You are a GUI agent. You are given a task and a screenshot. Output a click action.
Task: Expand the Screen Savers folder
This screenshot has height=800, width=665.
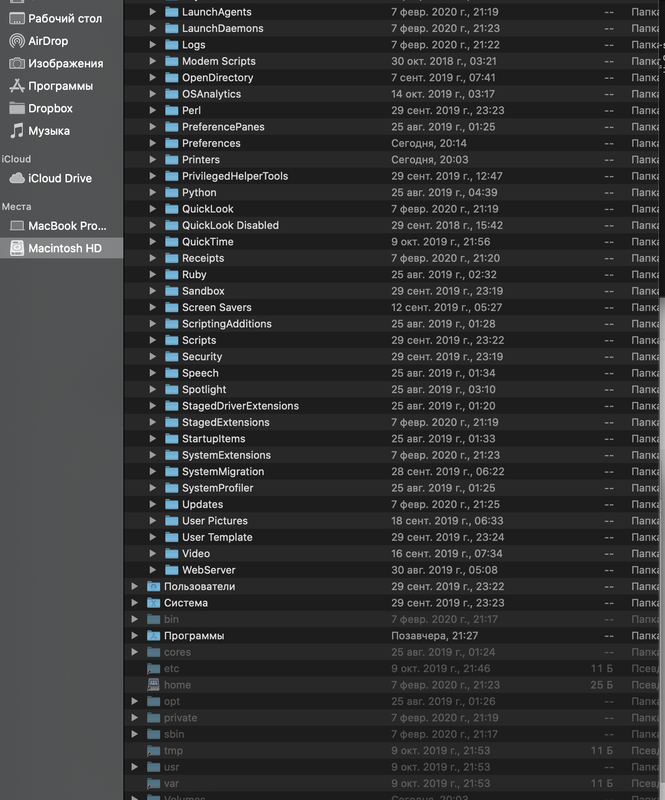(x=152, y=307)
